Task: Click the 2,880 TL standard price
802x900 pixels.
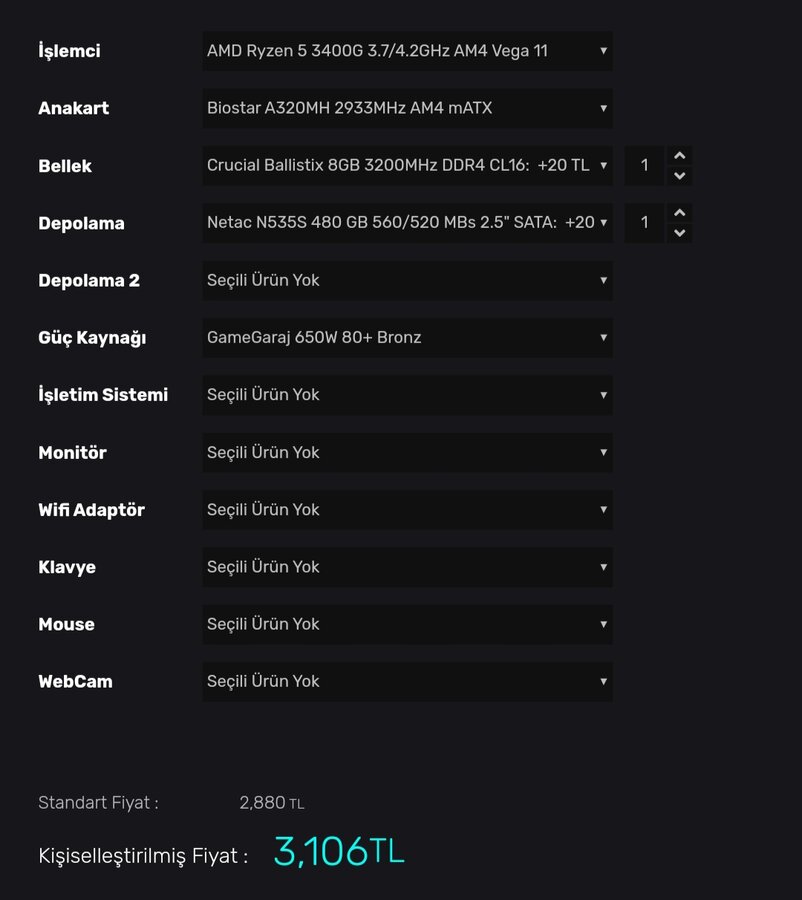Action: 271,803
